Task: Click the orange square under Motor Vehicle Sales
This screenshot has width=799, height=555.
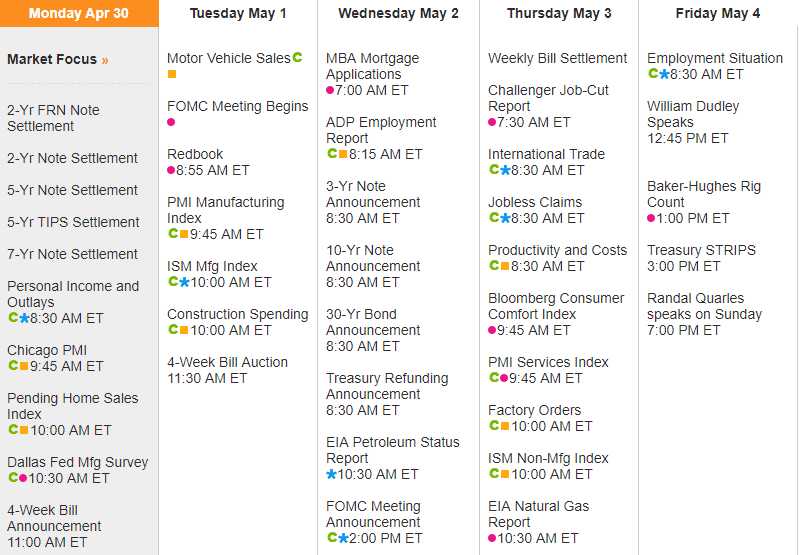Action: coord(172,74)
